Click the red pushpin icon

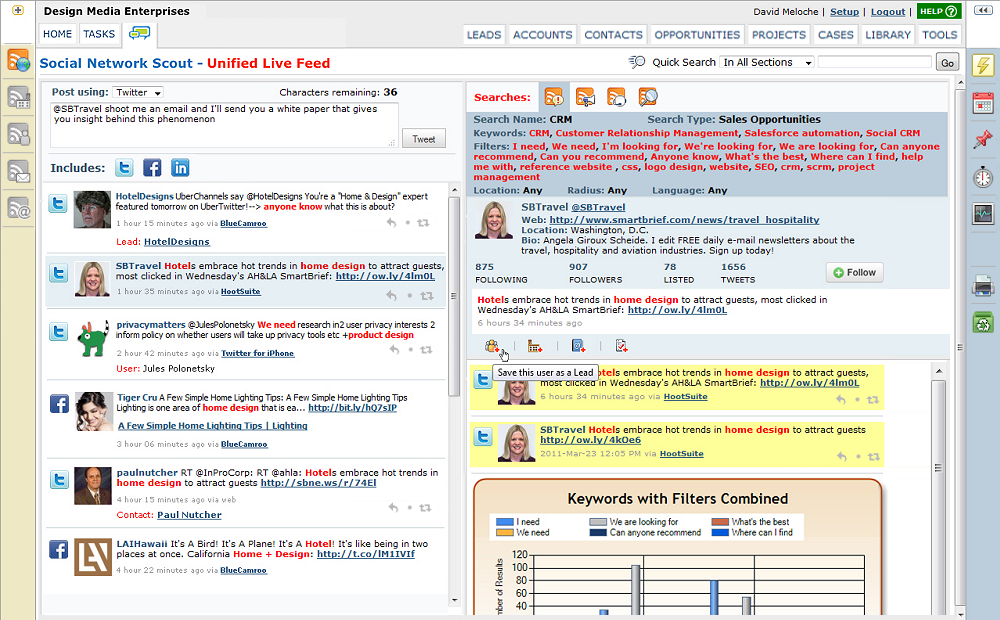(983, 139)
